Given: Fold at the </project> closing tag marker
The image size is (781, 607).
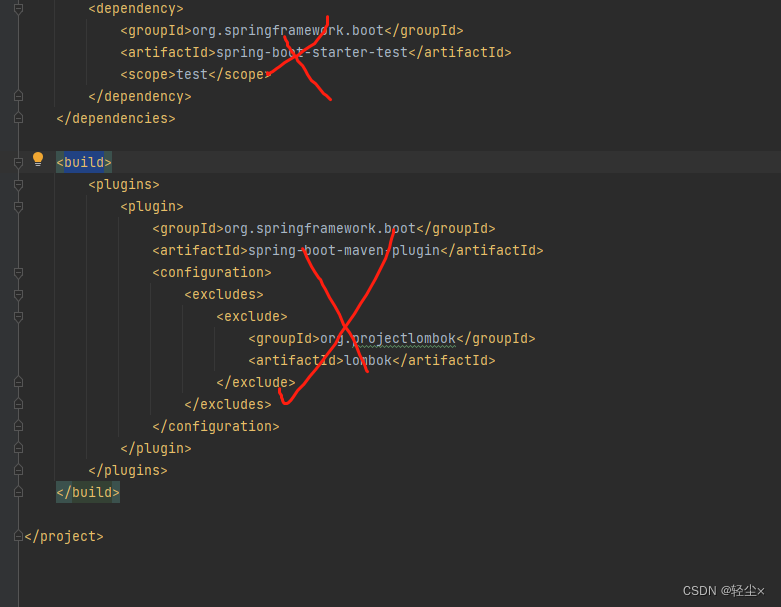Looking at the screenshot, I should (18, 536).
